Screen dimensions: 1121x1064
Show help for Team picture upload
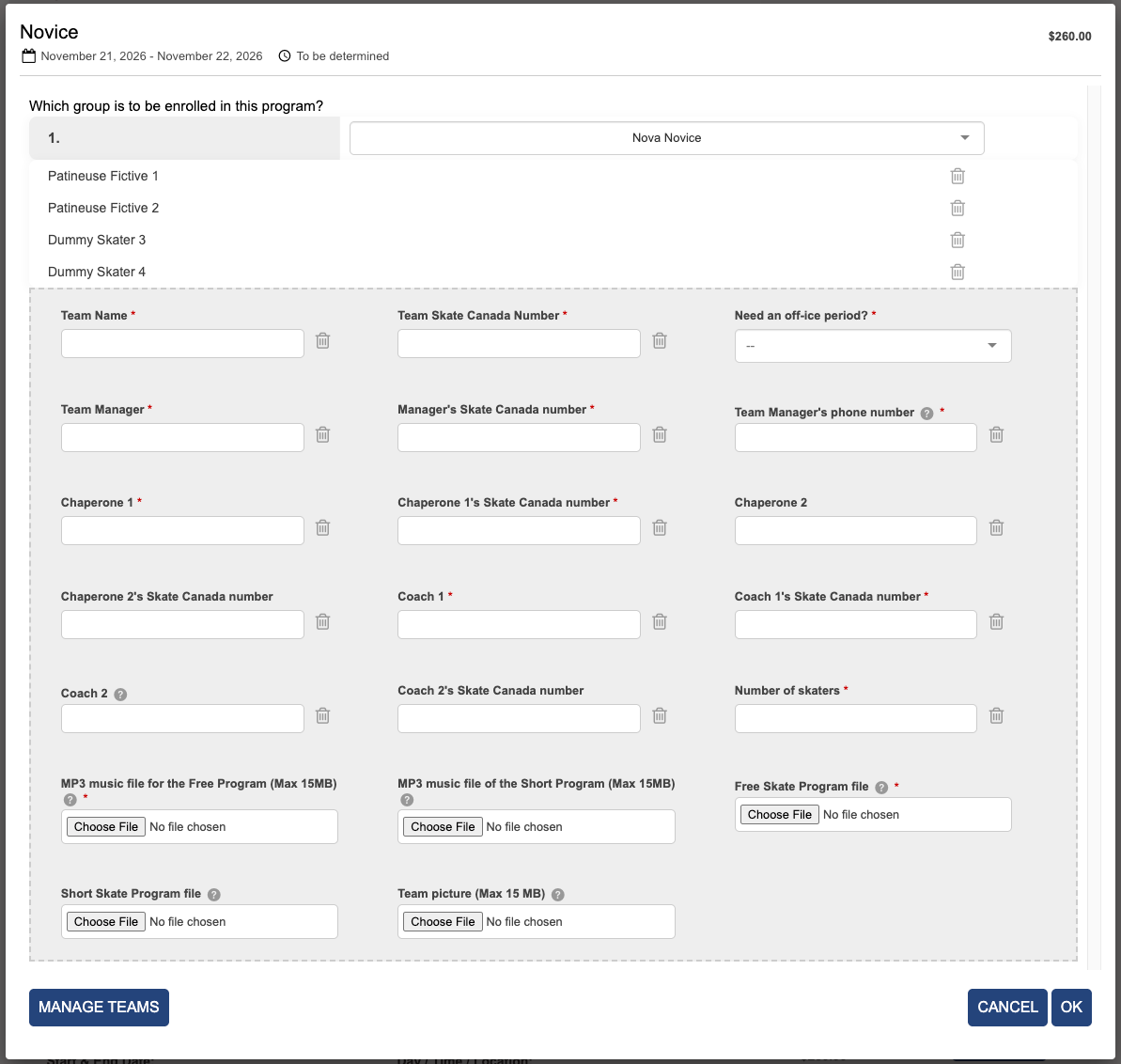tap(558, 895)
